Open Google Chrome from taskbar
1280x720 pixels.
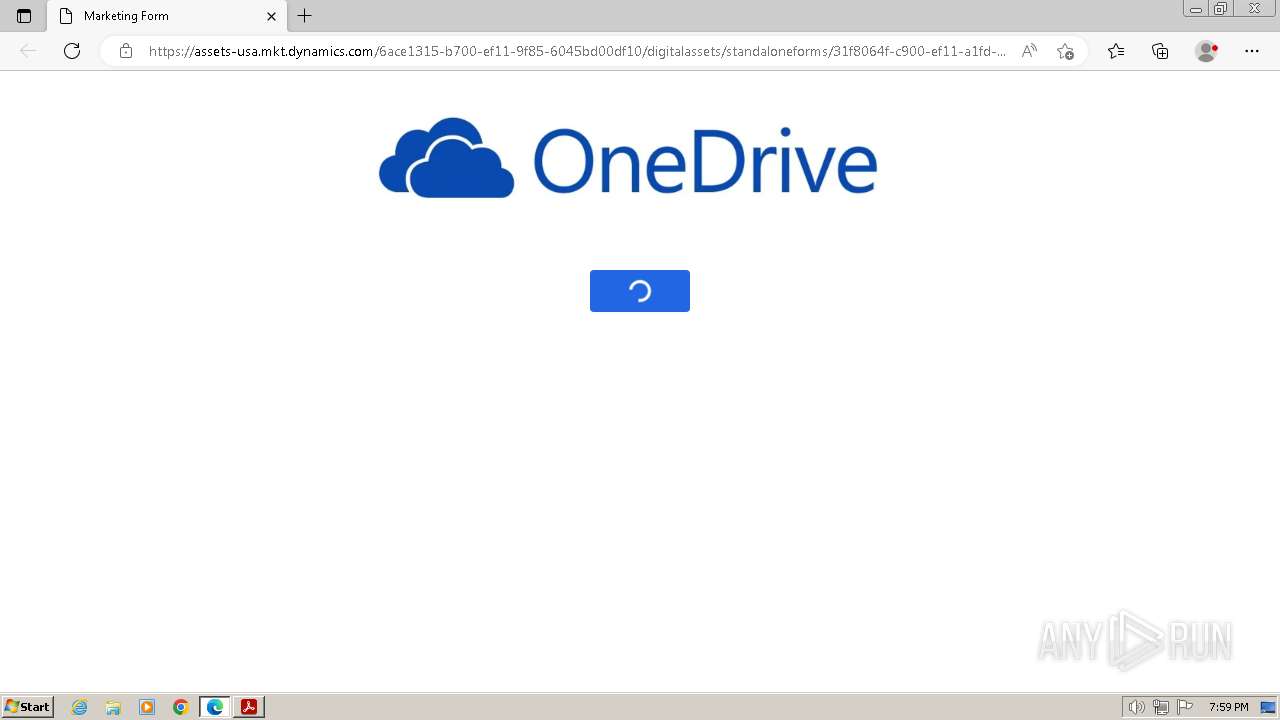pyautogui.click(x=181, y=707)
